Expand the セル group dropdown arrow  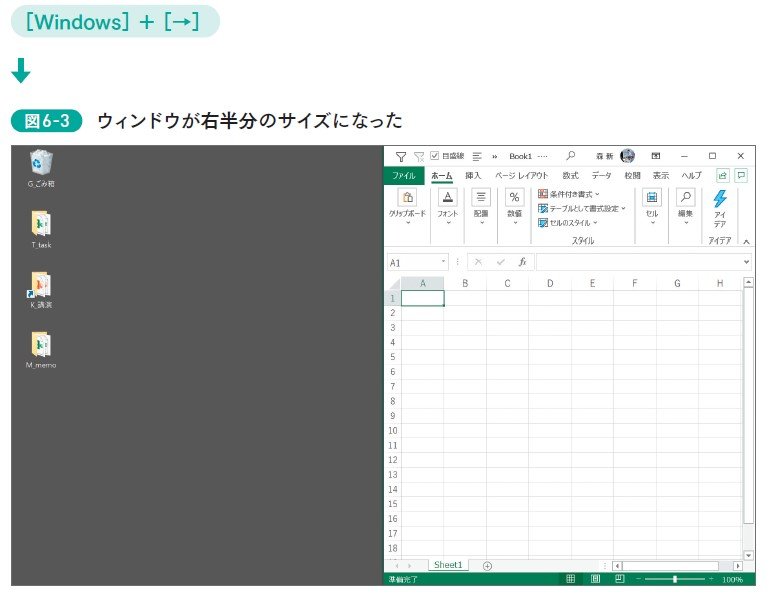point(653,223)
